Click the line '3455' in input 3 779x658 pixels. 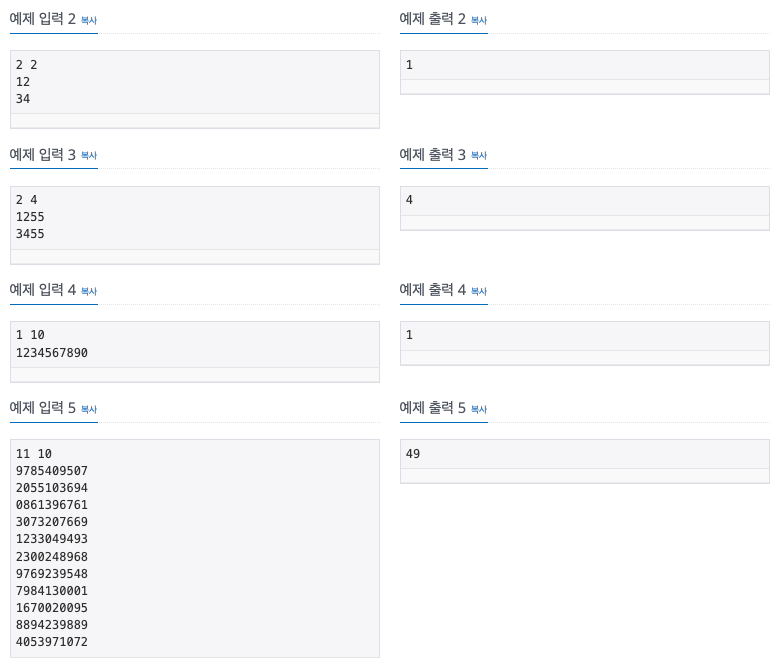coord(30,234)
